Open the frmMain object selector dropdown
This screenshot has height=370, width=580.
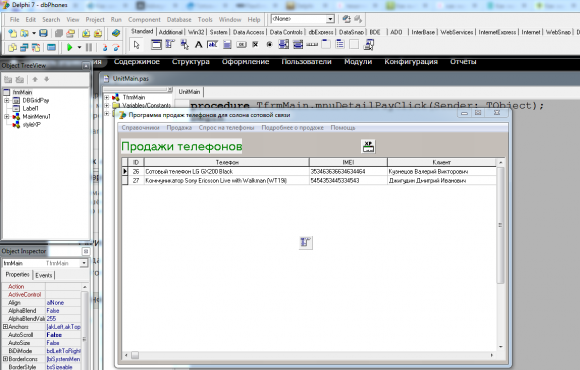[x=84, y=263]
